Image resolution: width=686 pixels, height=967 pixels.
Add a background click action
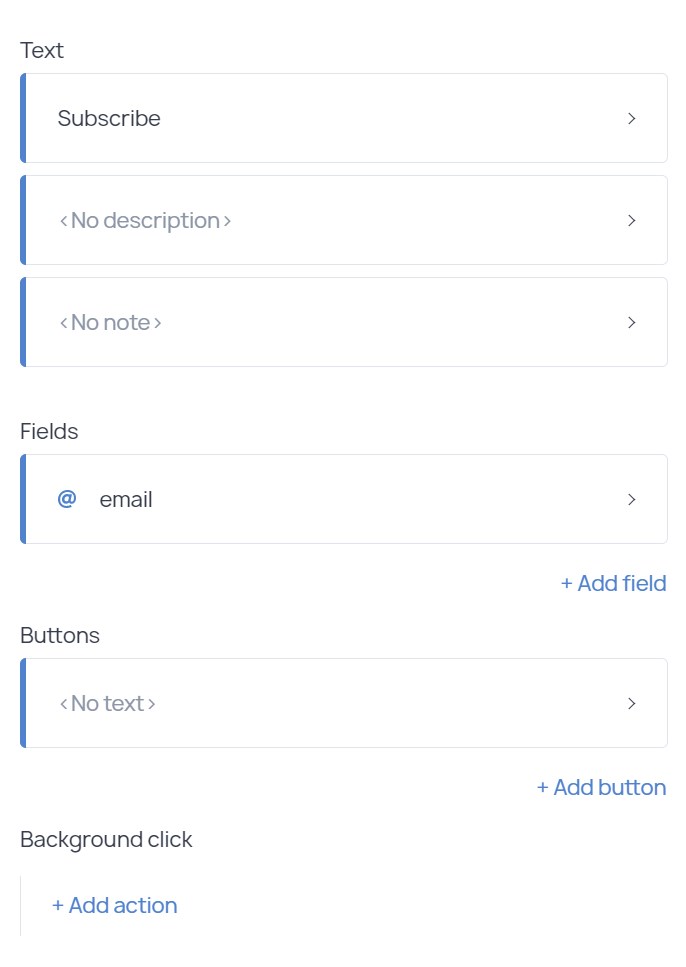click(115, 905)
